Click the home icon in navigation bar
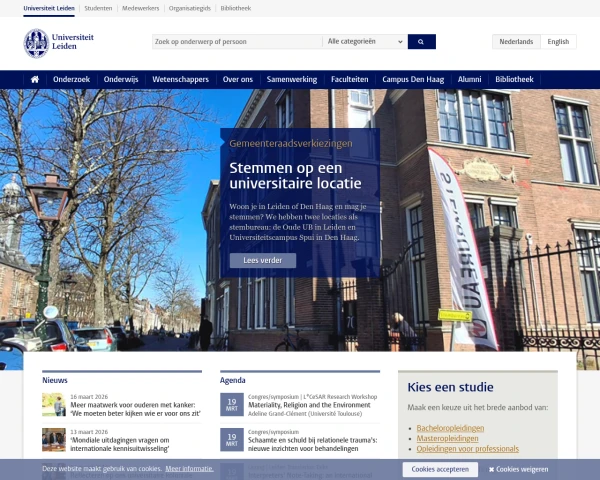The image size is (600, 480). [x=35, y=79]
